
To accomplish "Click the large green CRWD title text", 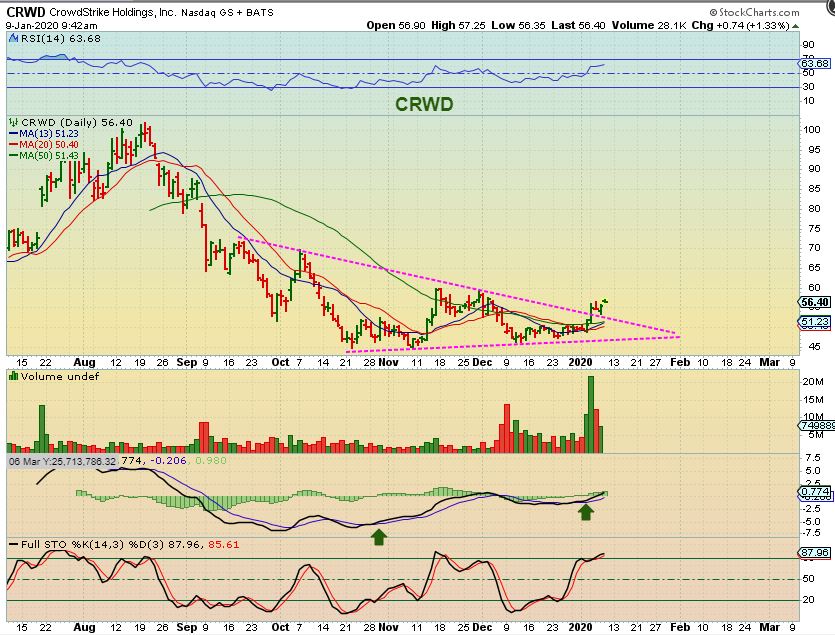I will (424, 104).
